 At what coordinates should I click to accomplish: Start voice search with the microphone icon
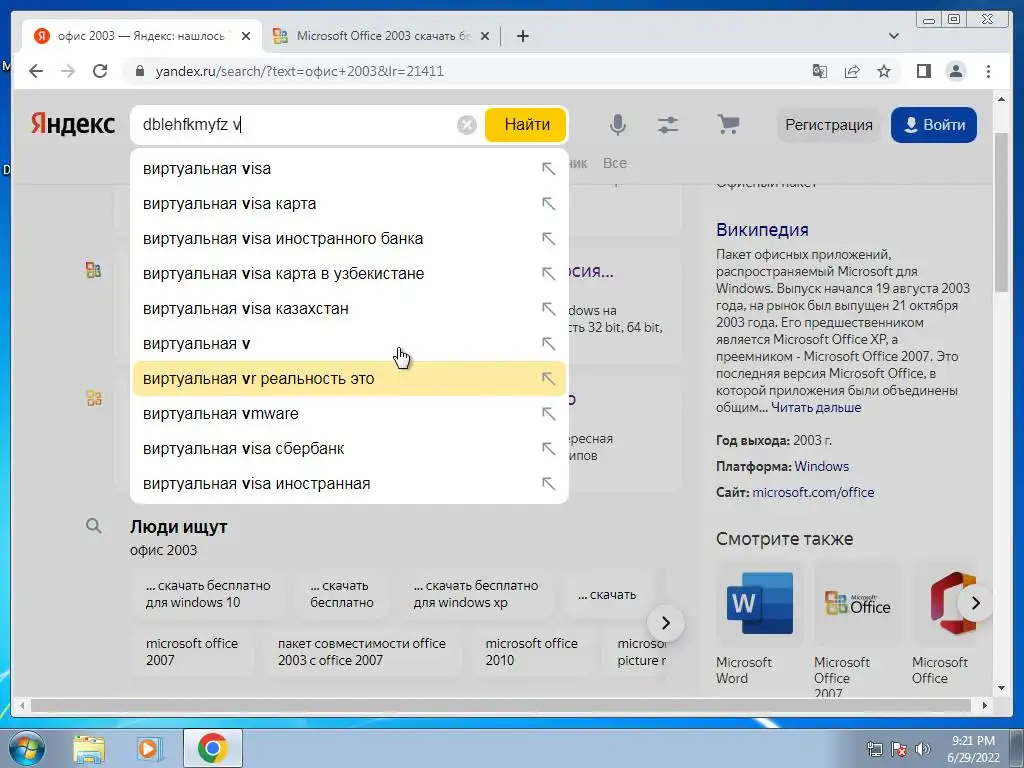point(617,124)
